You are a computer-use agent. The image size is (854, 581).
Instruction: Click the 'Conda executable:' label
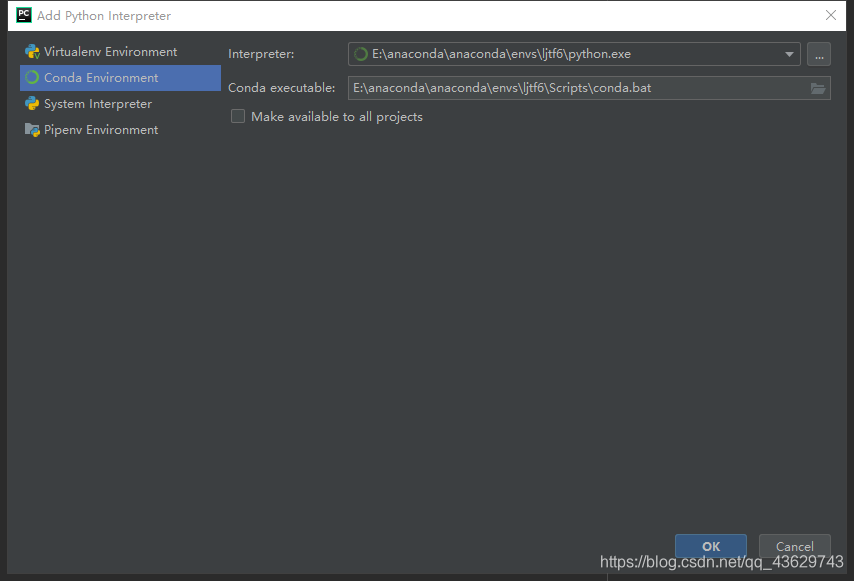coord(282,88)
